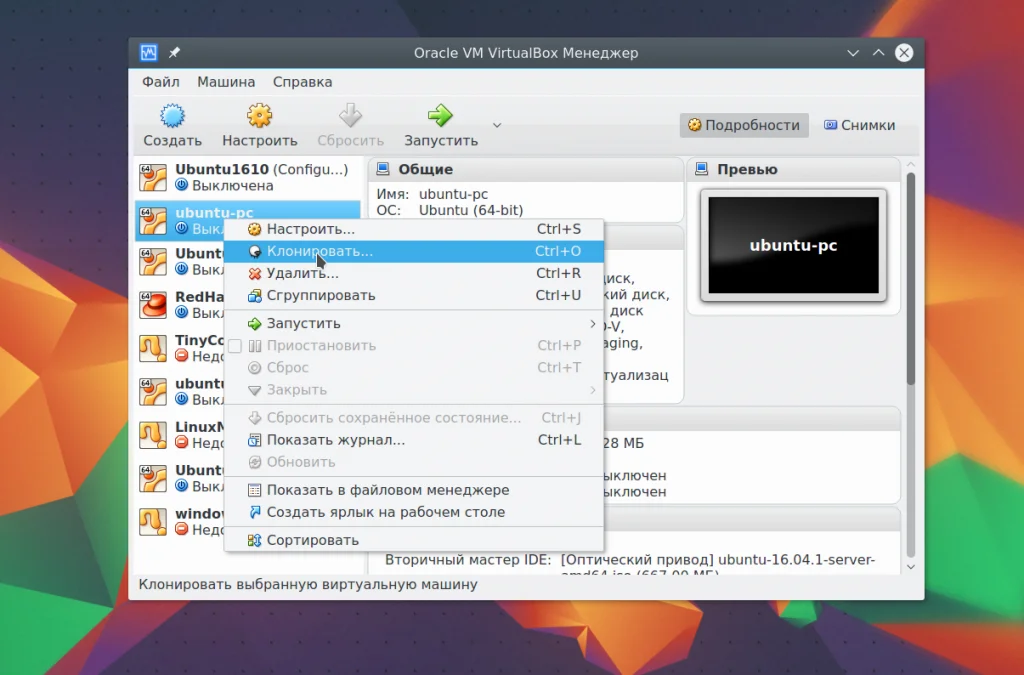Screen dimensions: 1024x675
Task: Click the Запустить green arrow toolbar icon
Action: point(440,116)
